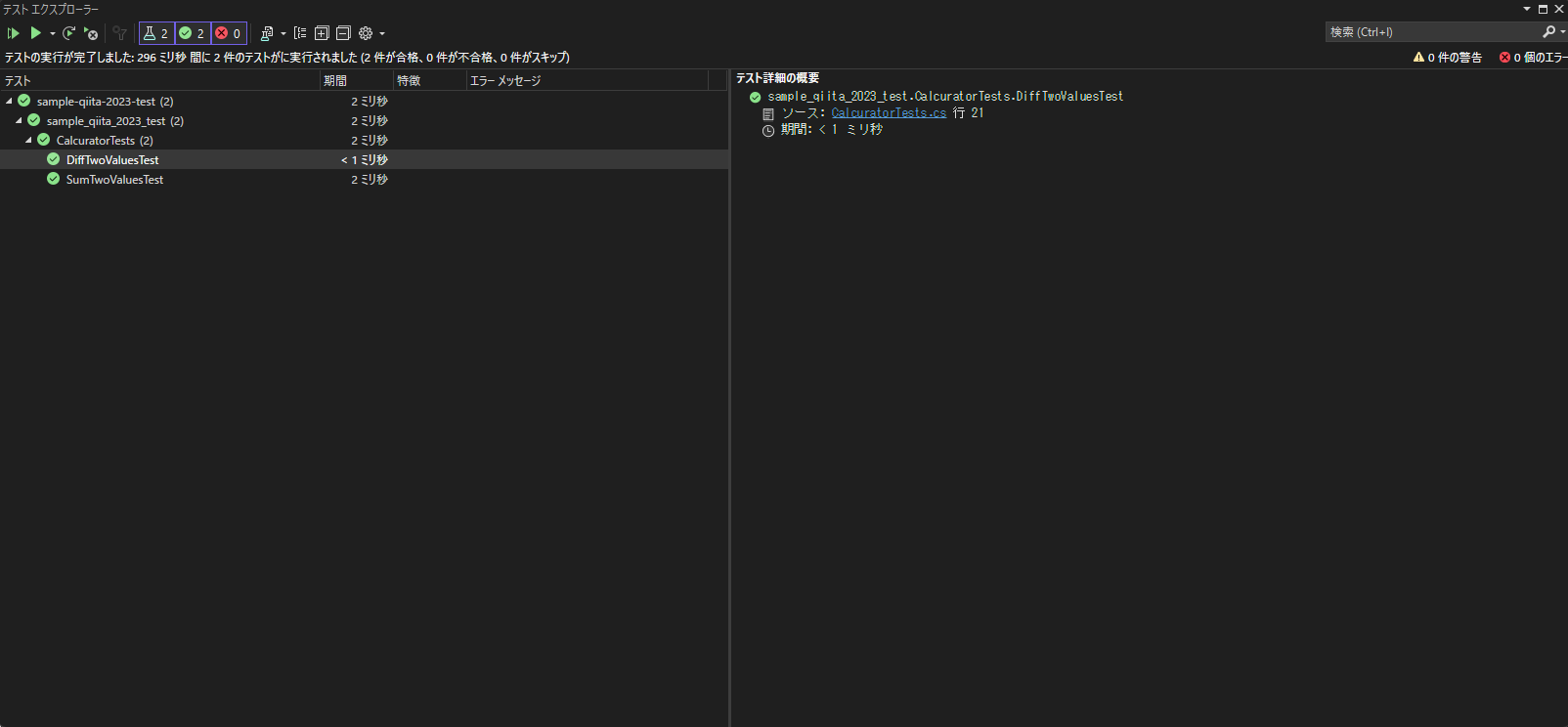The height and width of the screenshot is (727, 1568).
Task: Click the green Run button
Action: (35, 33)
